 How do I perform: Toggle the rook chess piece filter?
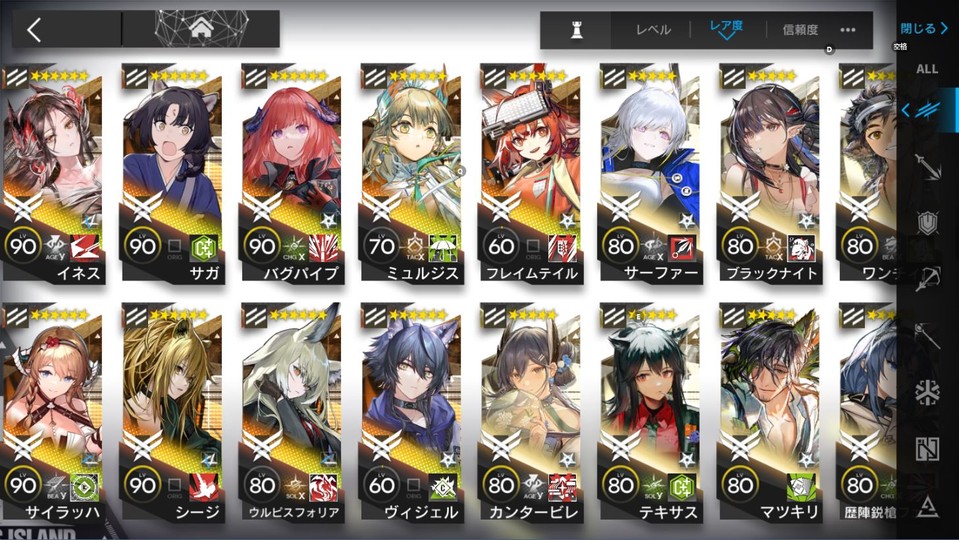pyautogui.click(x=576, y=29)
